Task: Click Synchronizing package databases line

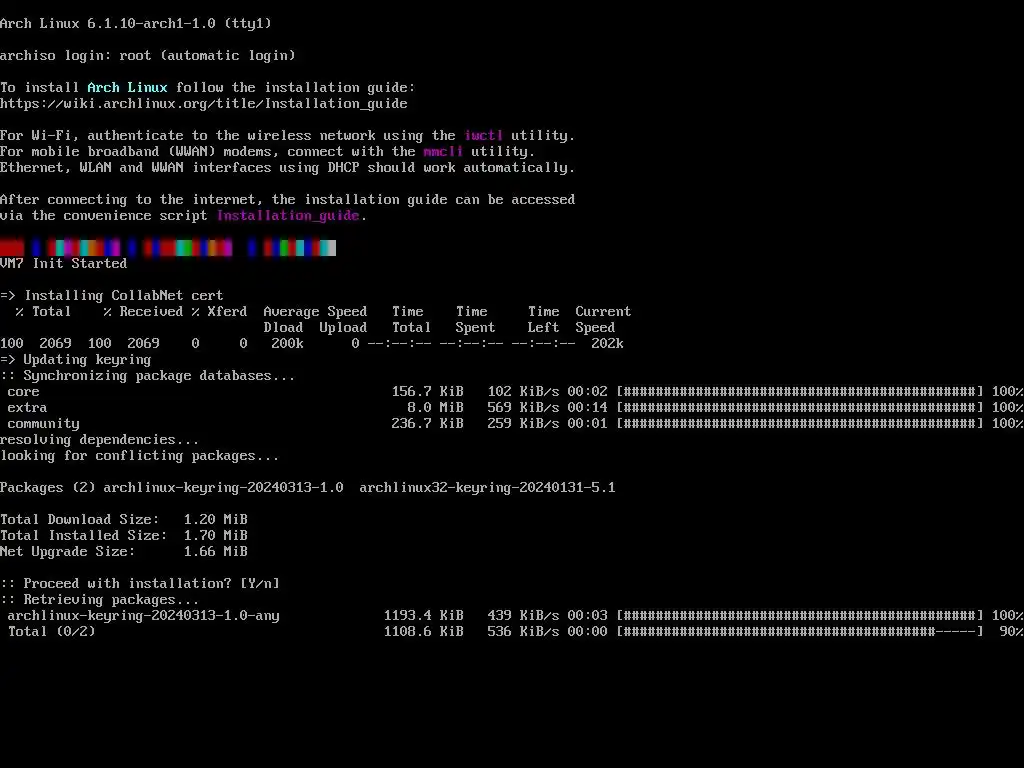Action: coord(148,376)
